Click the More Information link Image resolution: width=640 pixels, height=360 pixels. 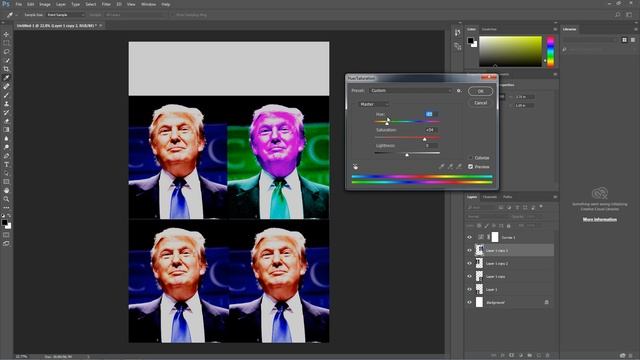point(600,220)
